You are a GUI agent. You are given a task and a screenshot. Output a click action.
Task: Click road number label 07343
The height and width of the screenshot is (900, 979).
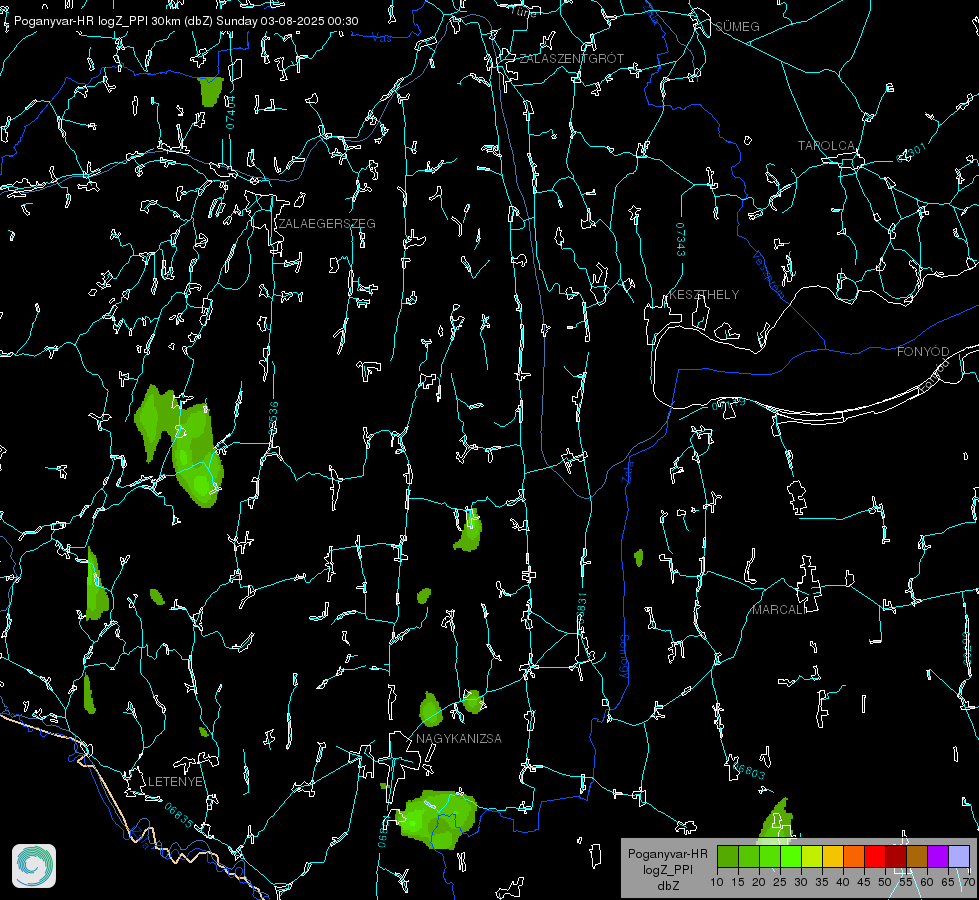pos(680,240)
